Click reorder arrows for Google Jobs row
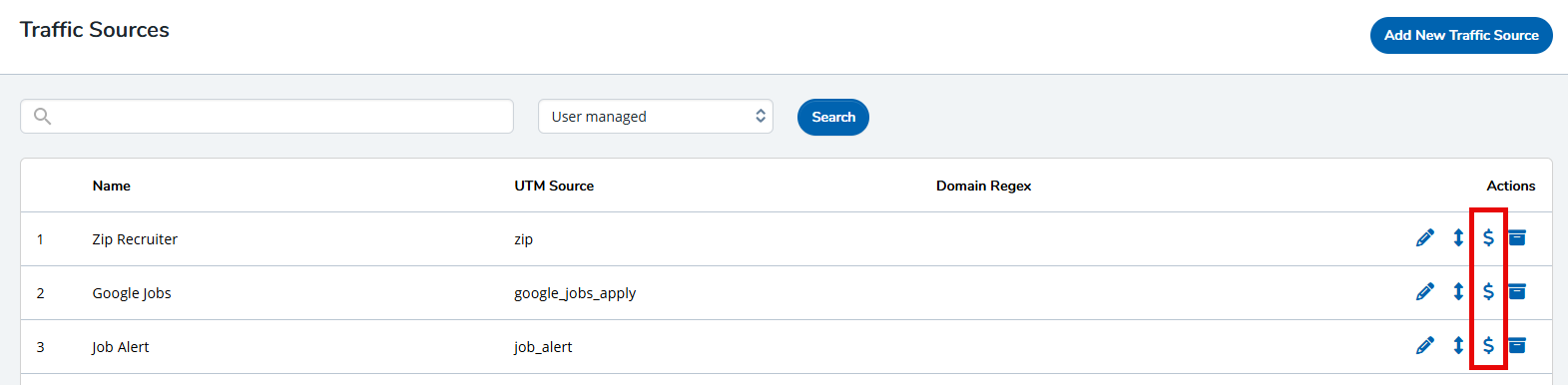 tap(1458, 291)
